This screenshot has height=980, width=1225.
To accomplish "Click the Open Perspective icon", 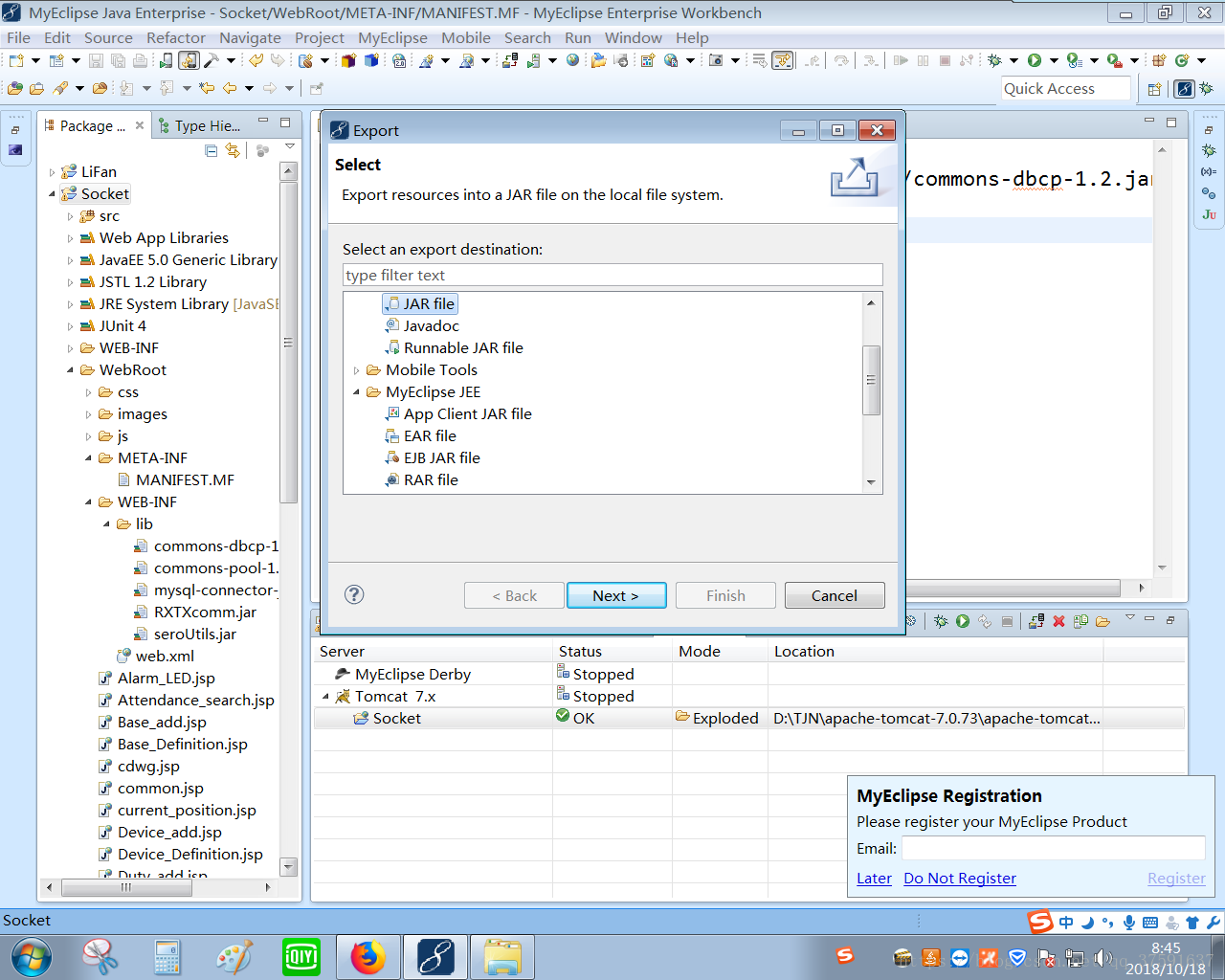I will point(1154,89).
